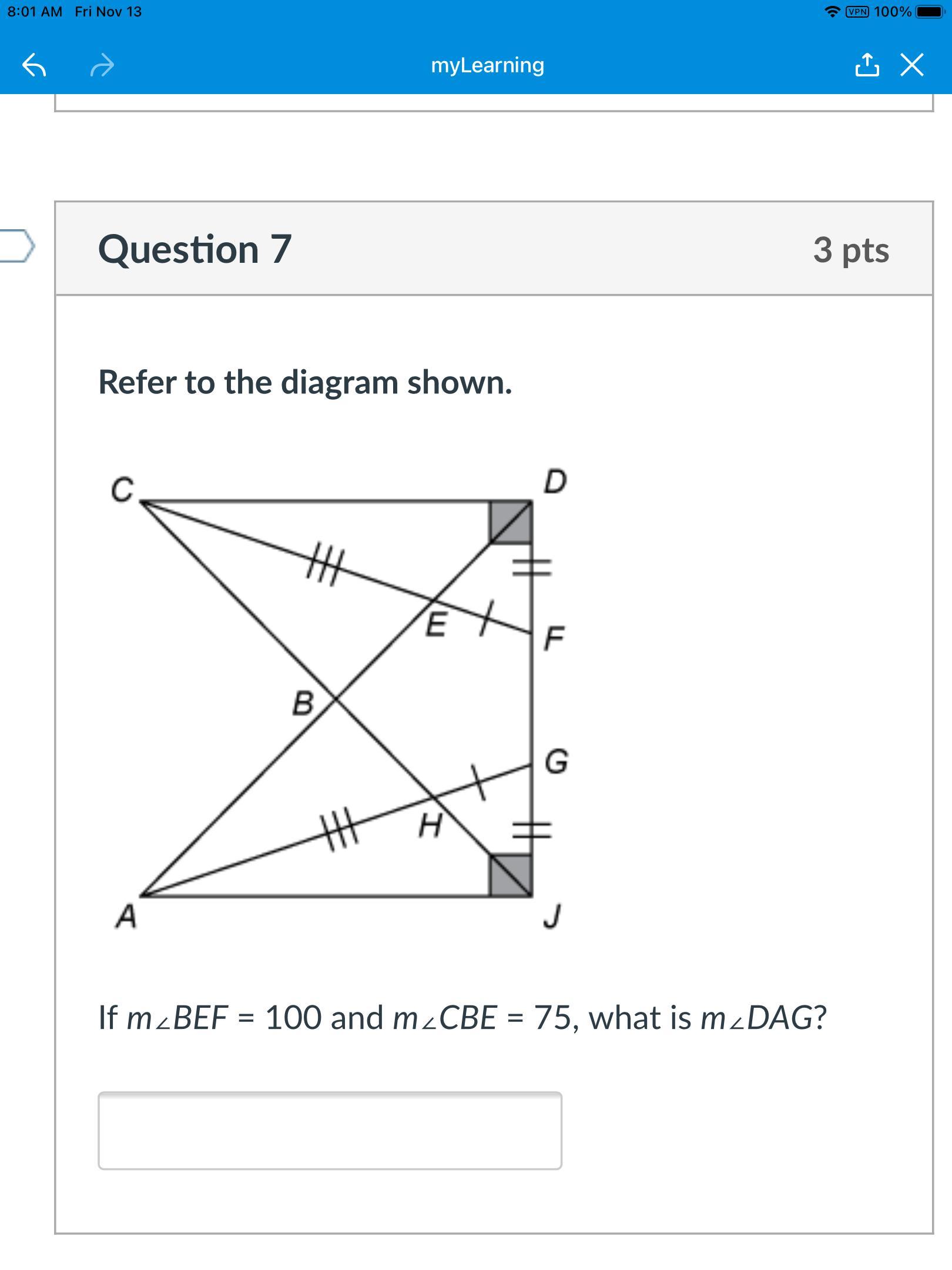Tap the 'Refer to the diagram shown' text
Screen dimensions: 952x1270
tap(305, 382)
